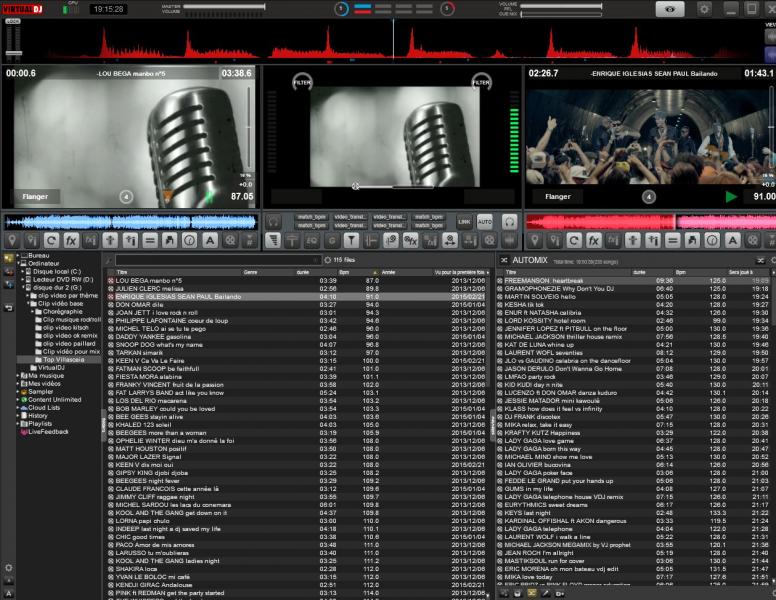This screenshot has height=600, width=776.
Task: Expand the Playlists folder
Action: [20, 423]
